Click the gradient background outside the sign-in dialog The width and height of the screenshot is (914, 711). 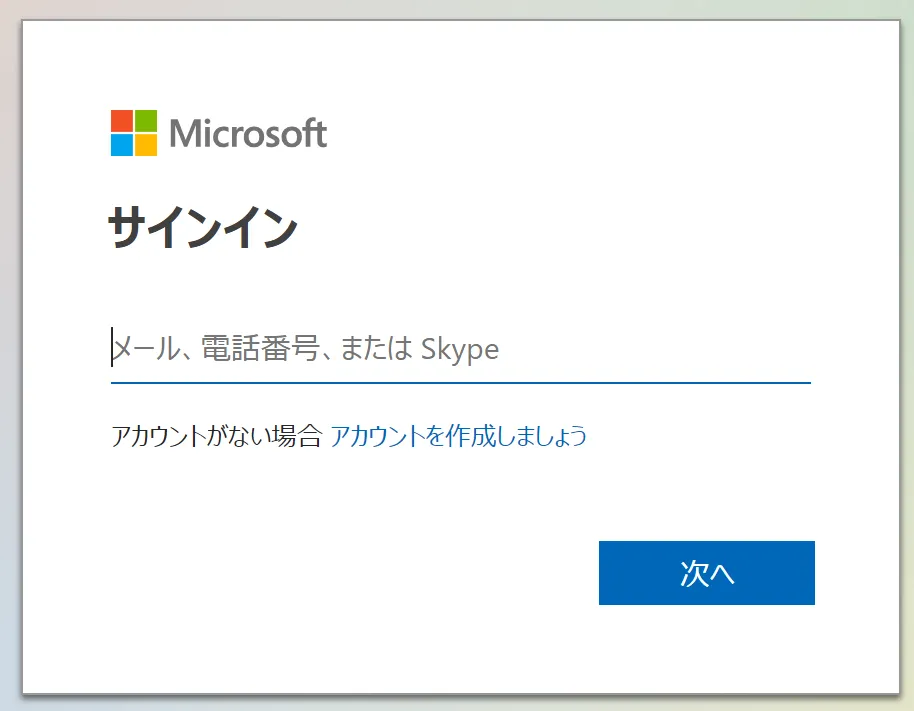point(906,350)
